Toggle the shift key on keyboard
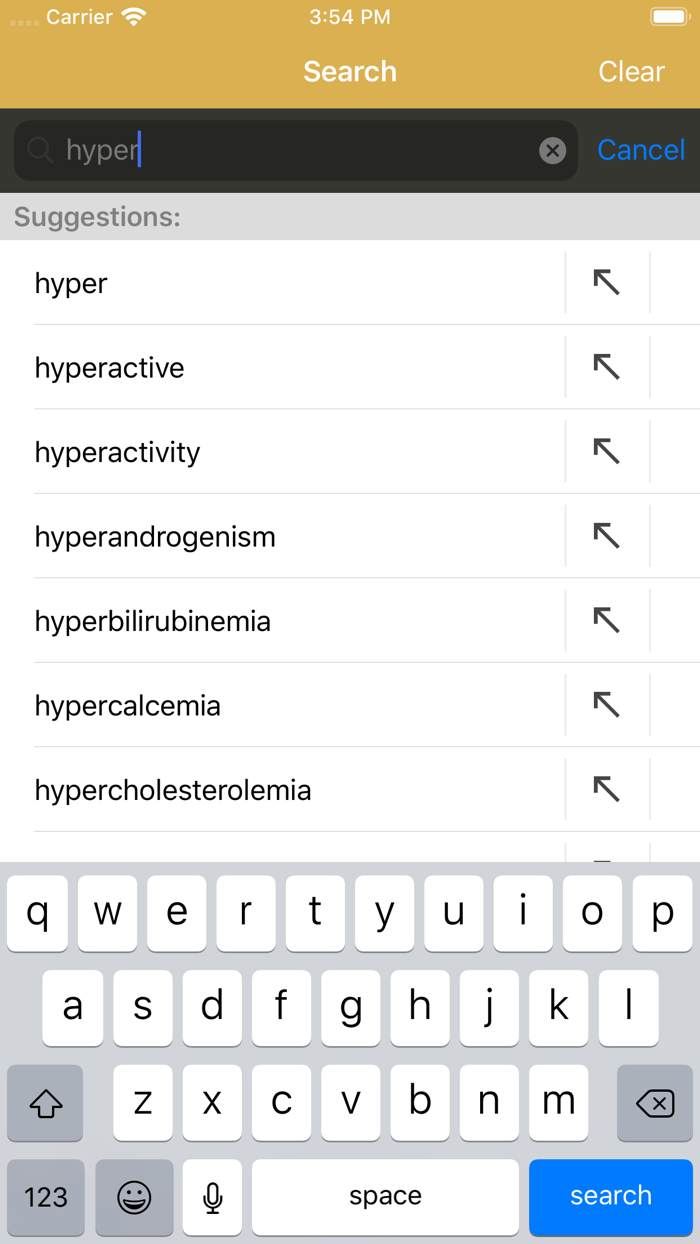Screen dimensions: 700x1244 46,1103
